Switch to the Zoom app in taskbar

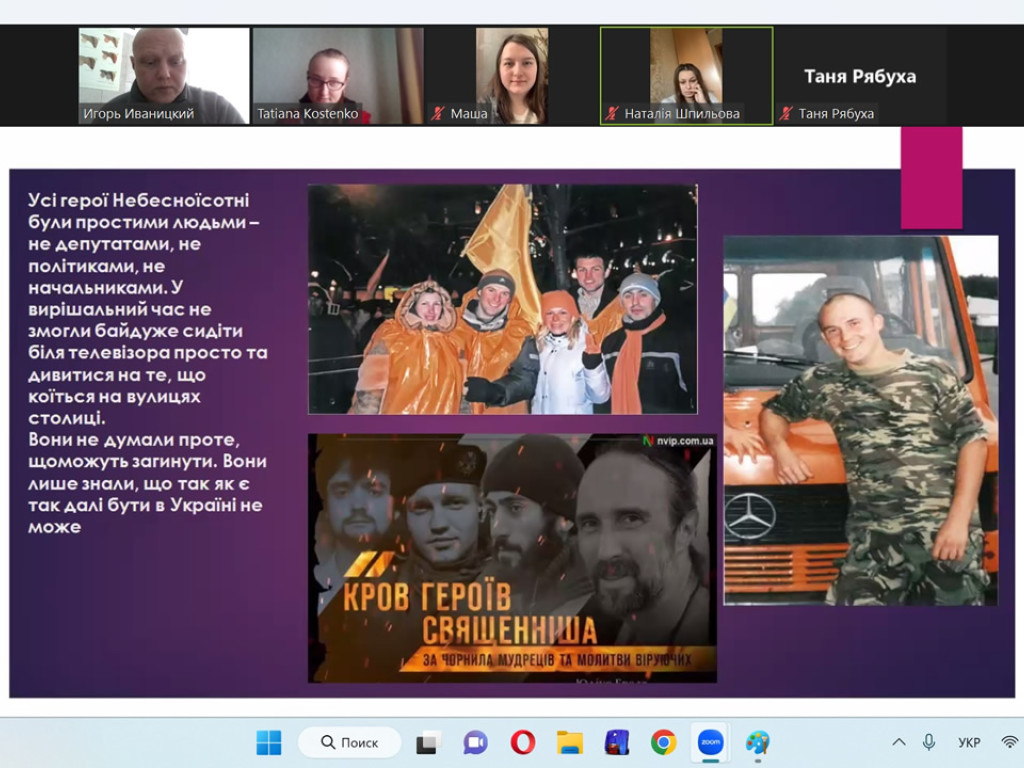[711, 743]
